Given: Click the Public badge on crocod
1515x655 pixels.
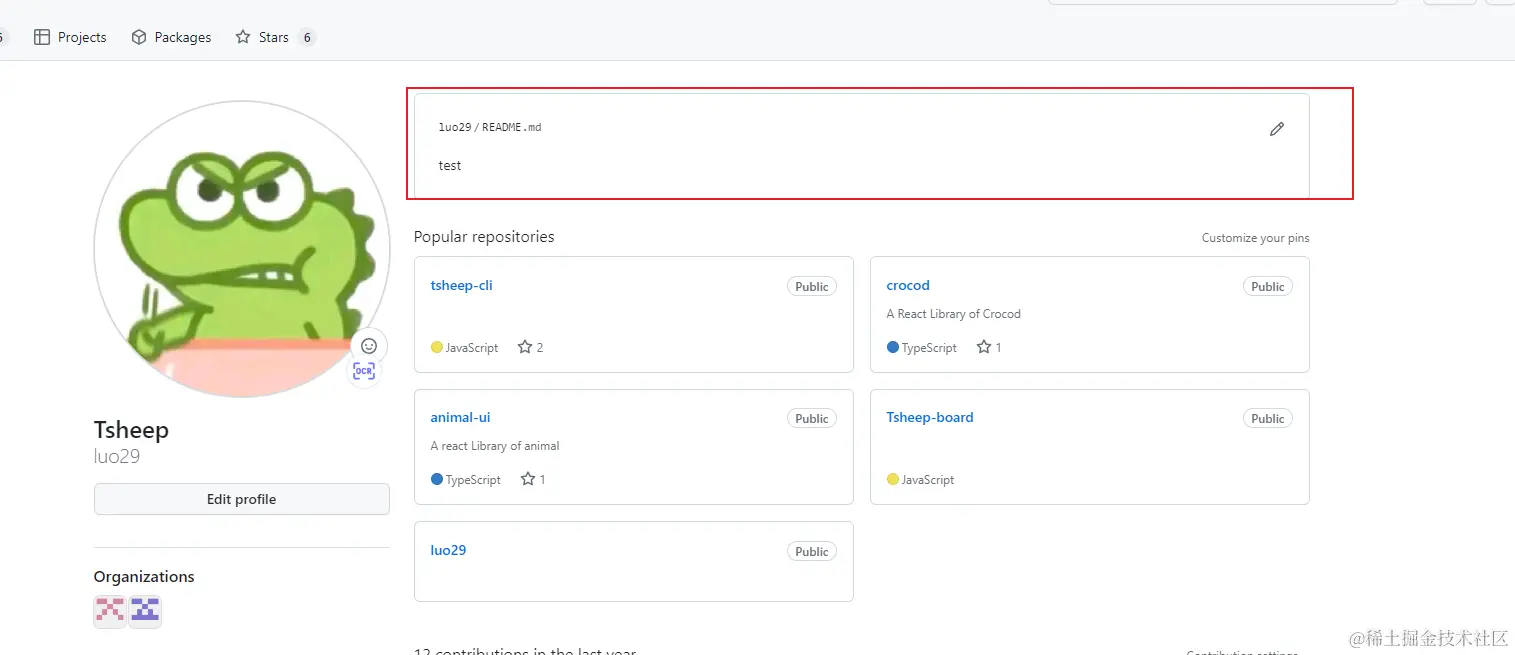Looking at the screenshot, I should 1268,286.
